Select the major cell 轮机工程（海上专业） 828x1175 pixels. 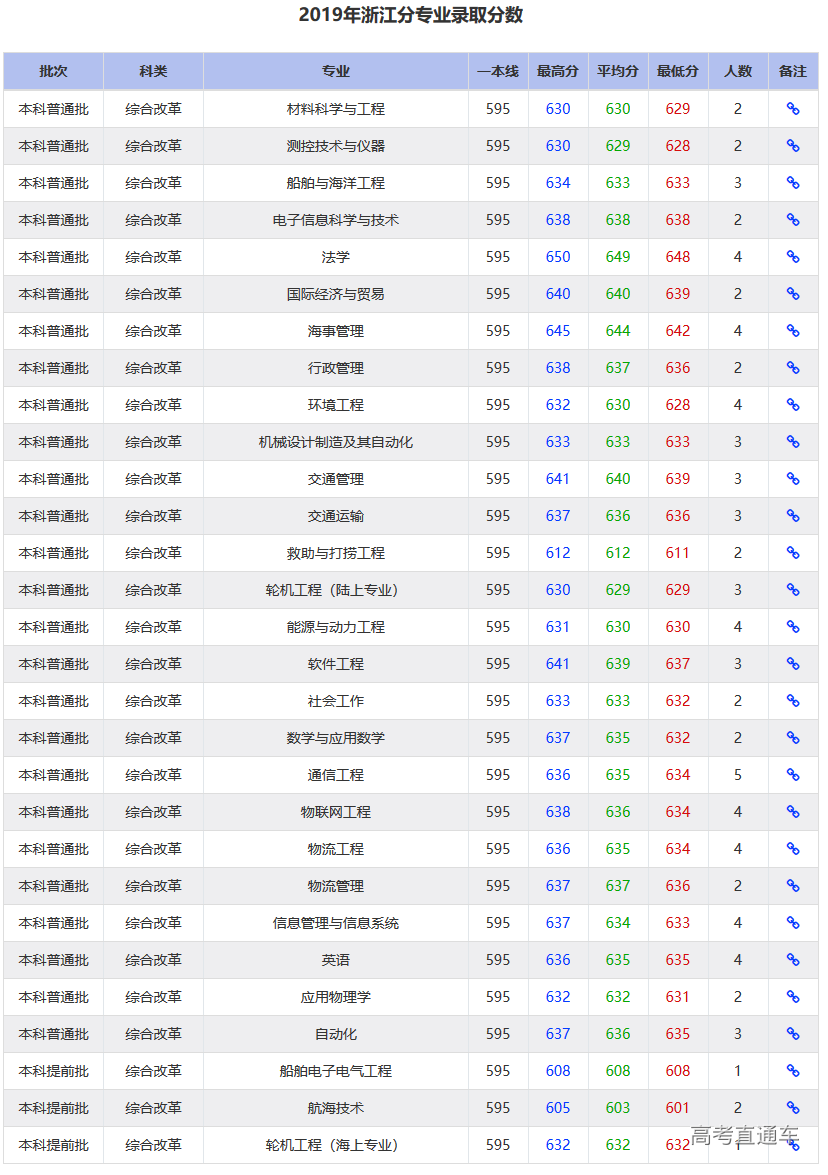click(x=336, y=1145)
